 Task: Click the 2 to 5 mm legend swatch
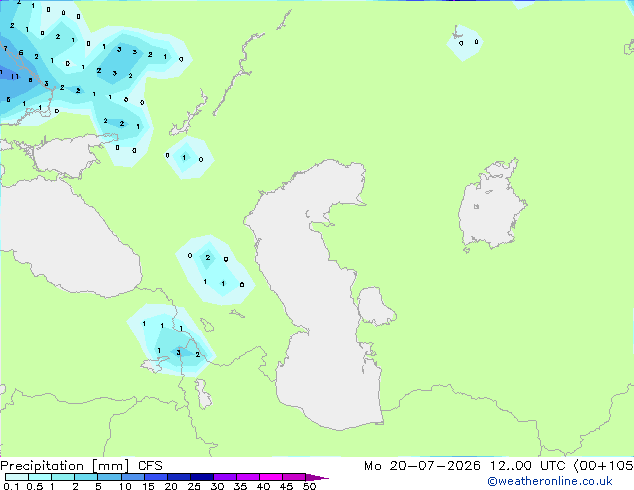86,477
